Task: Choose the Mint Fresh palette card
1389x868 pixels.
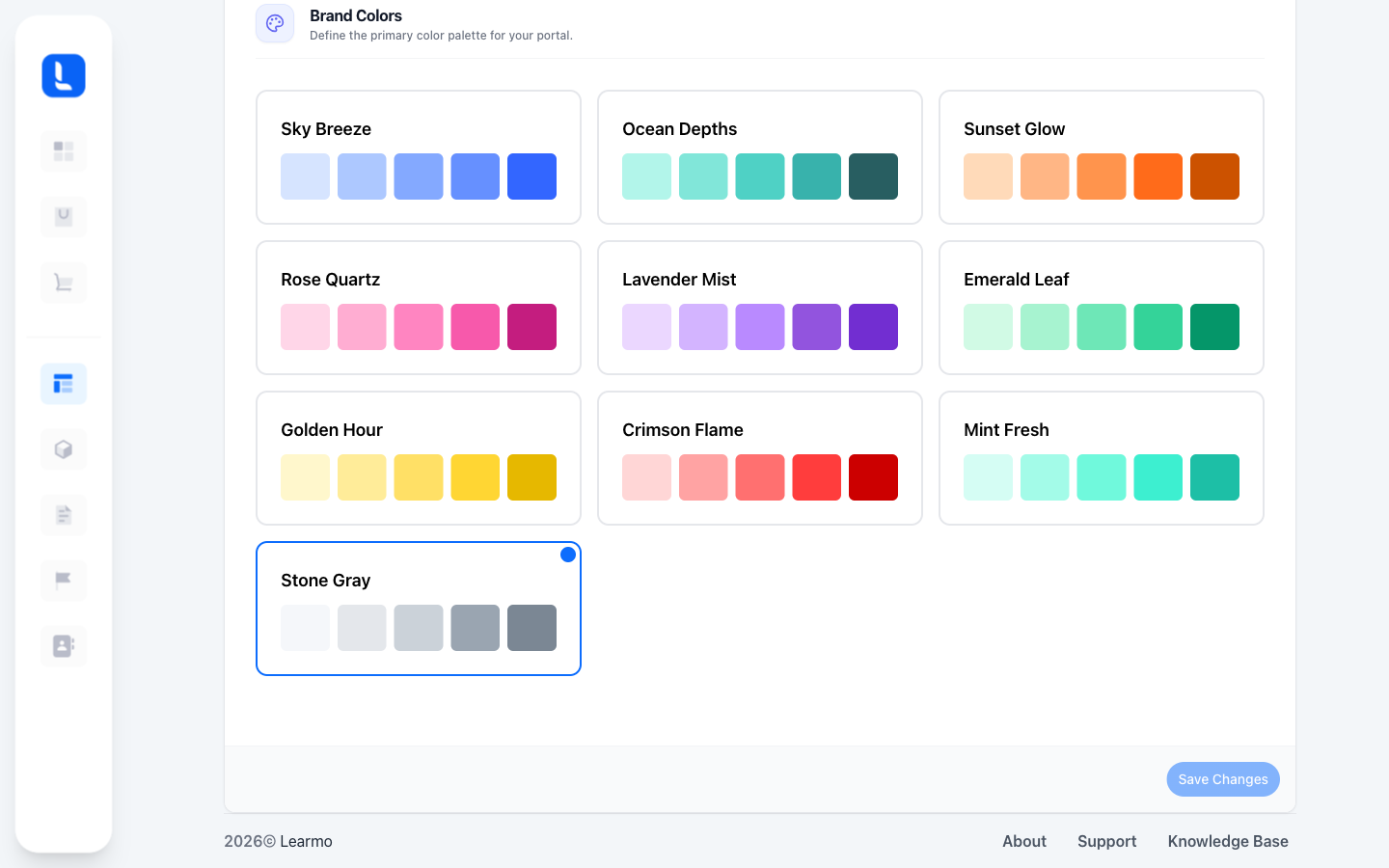Action: 1102,458
